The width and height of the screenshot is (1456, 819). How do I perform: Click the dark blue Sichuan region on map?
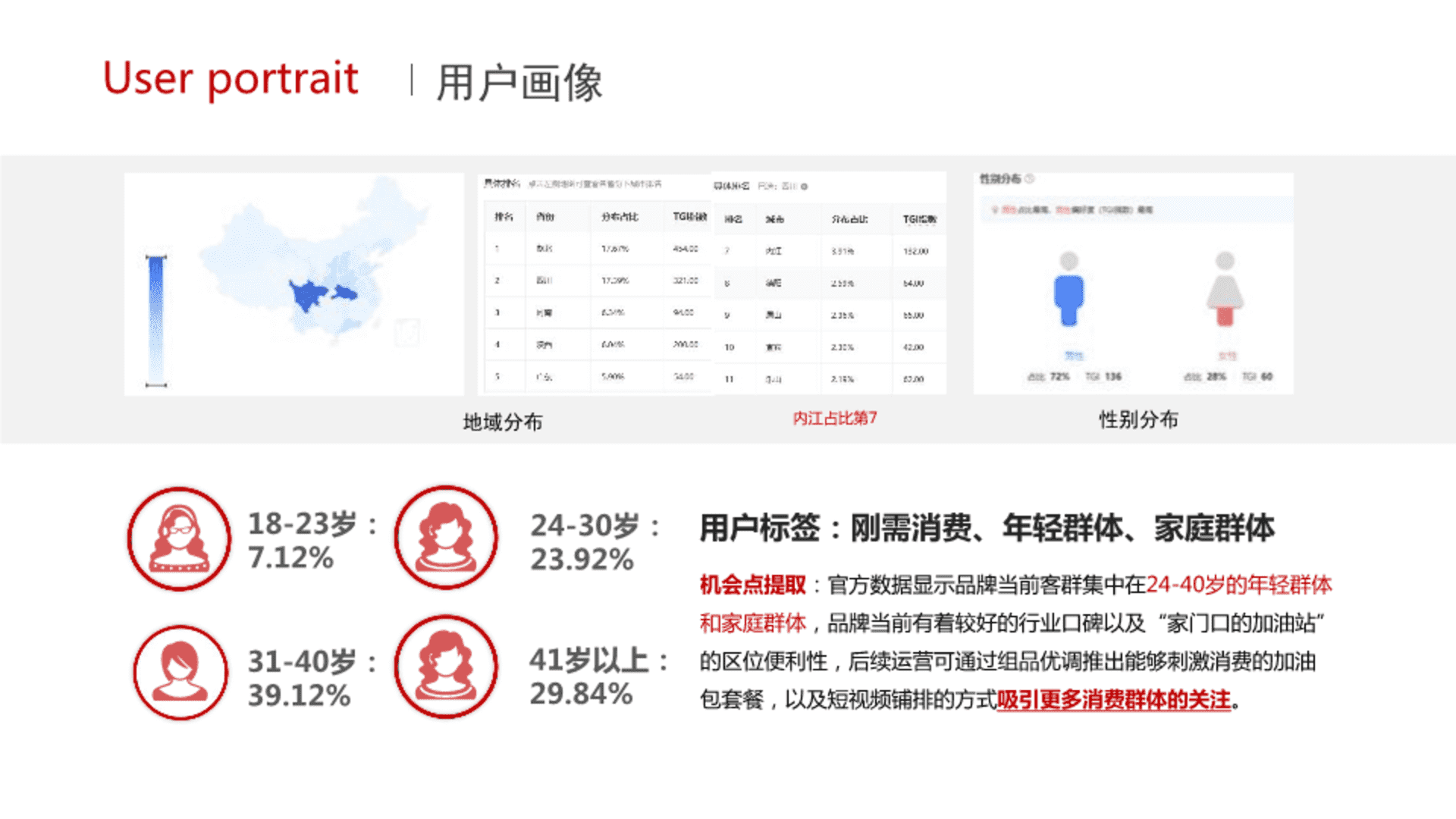309,294
